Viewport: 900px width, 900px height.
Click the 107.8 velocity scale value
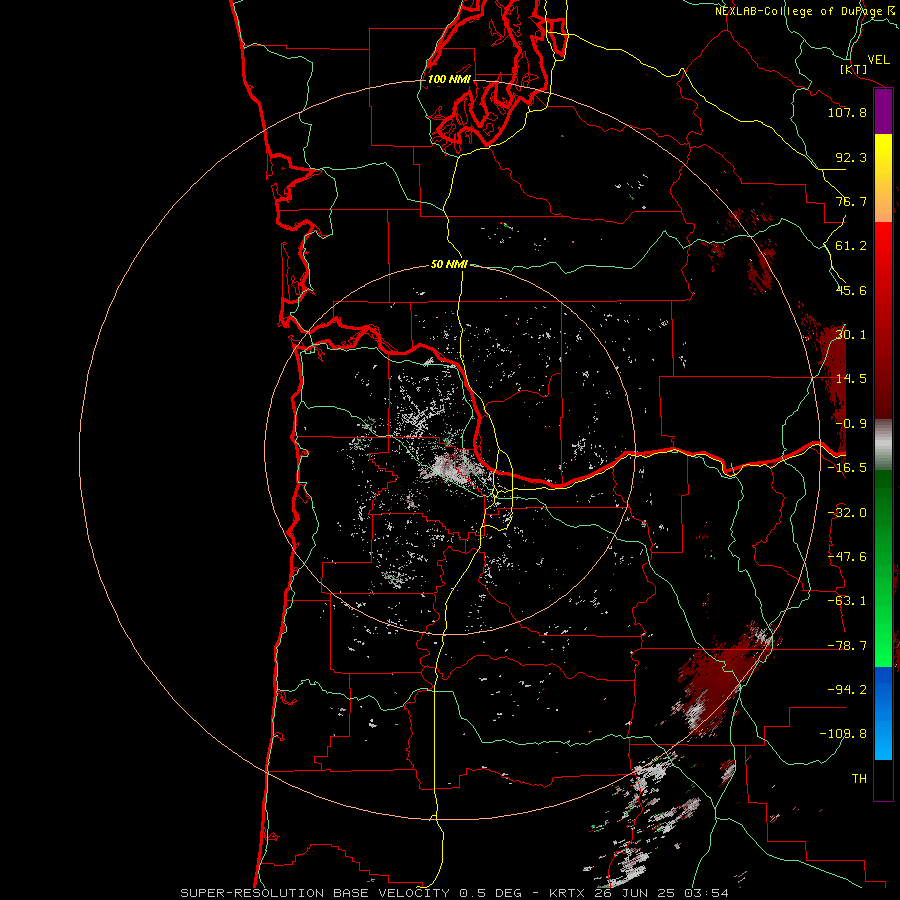coord(847,112)
